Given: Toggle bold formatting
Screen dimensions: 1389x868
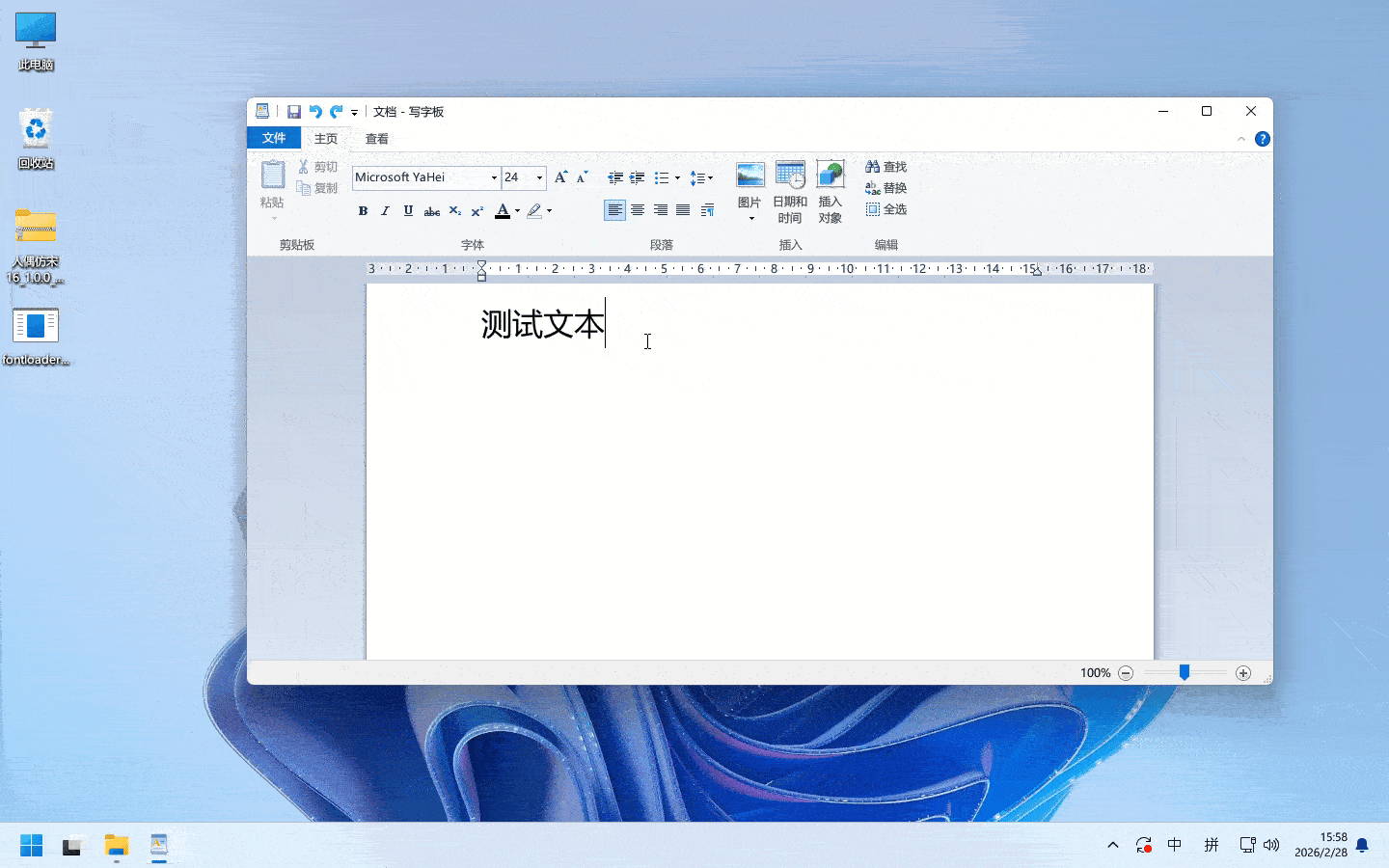Looking at the screenshot, I should click(x=363, y=211).
